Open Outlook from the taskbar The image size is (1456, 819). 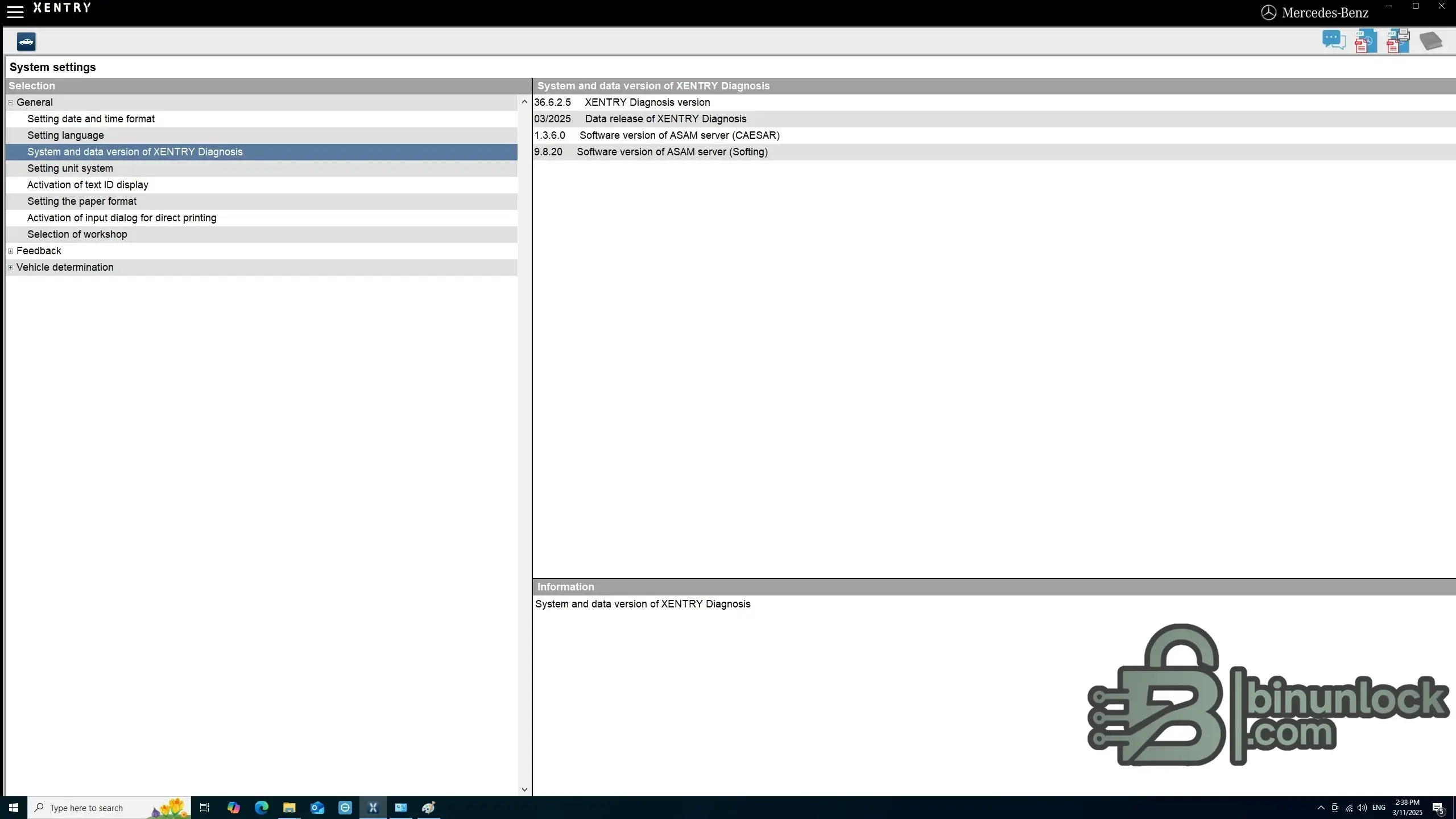click(317, 808)
